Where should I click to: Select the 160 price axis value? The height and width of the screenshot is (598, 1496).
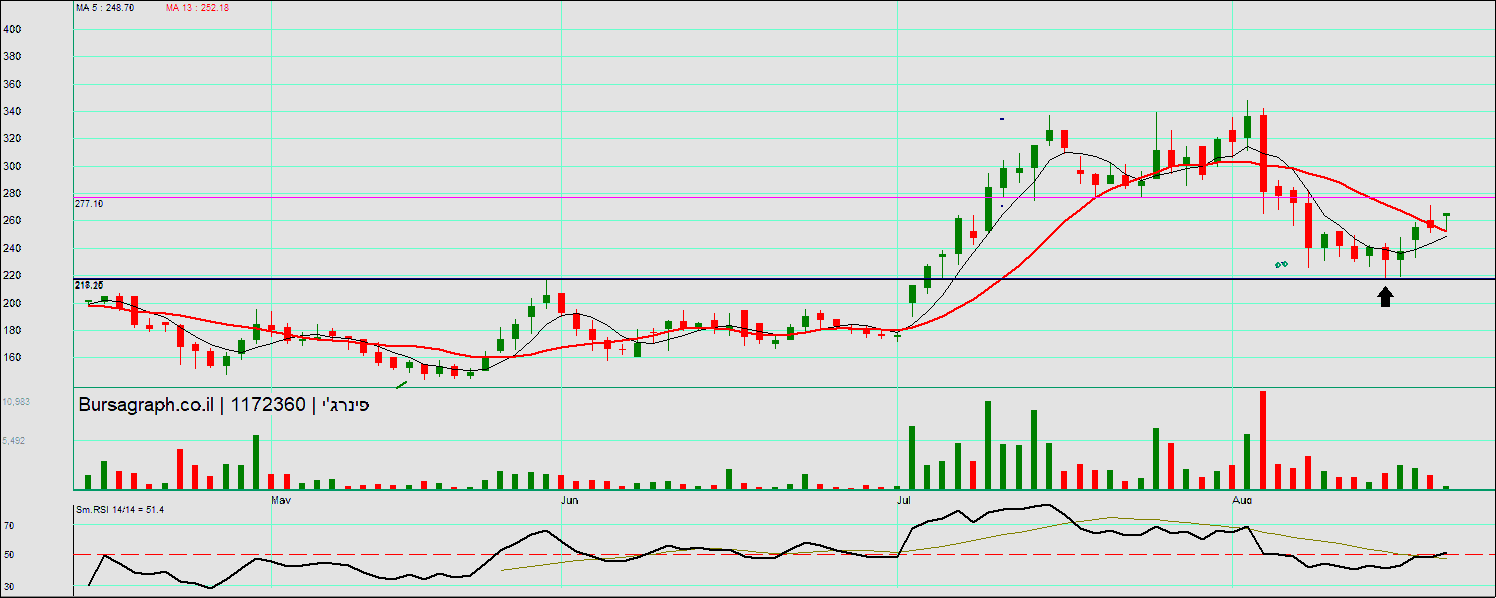[x=13, y=357]
